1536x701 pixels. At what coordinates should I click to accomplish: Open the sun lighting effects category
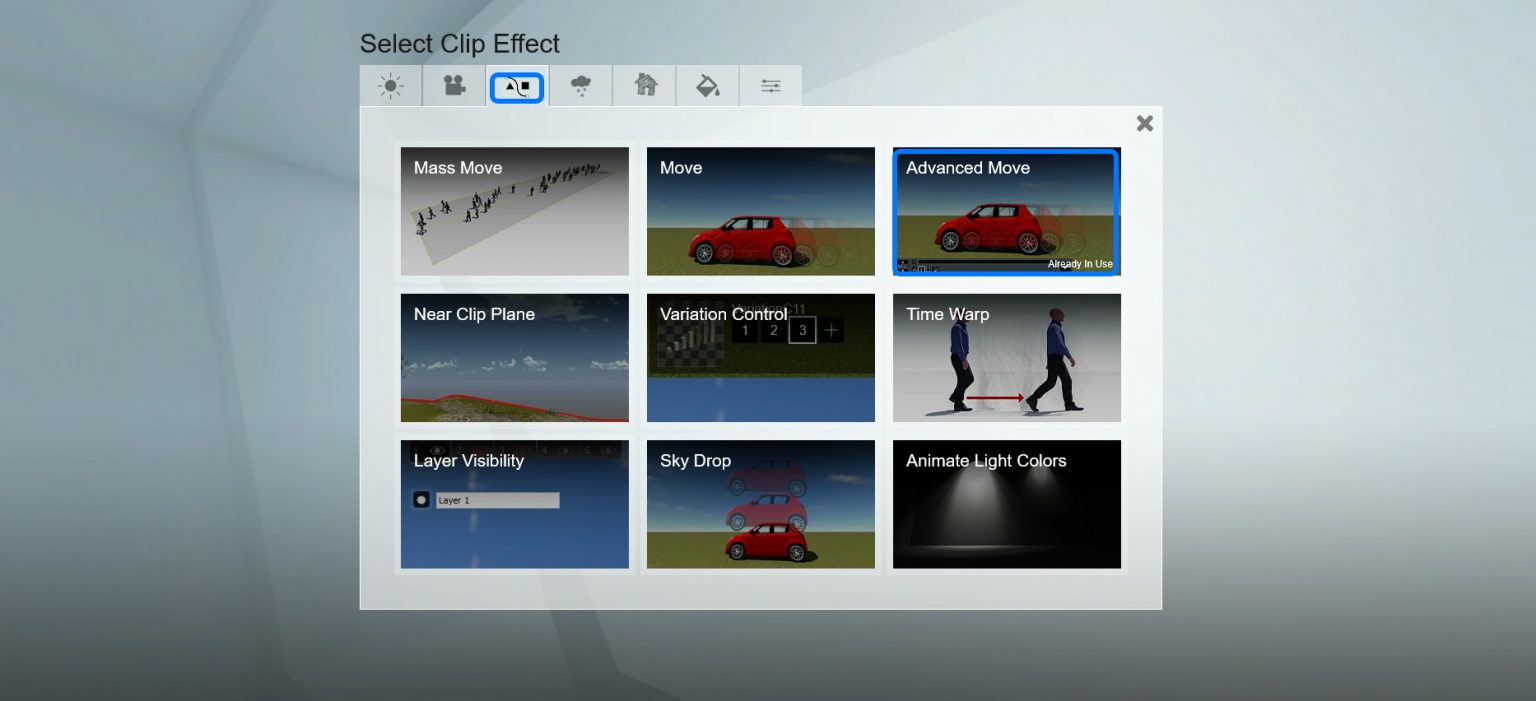point(390,86)
